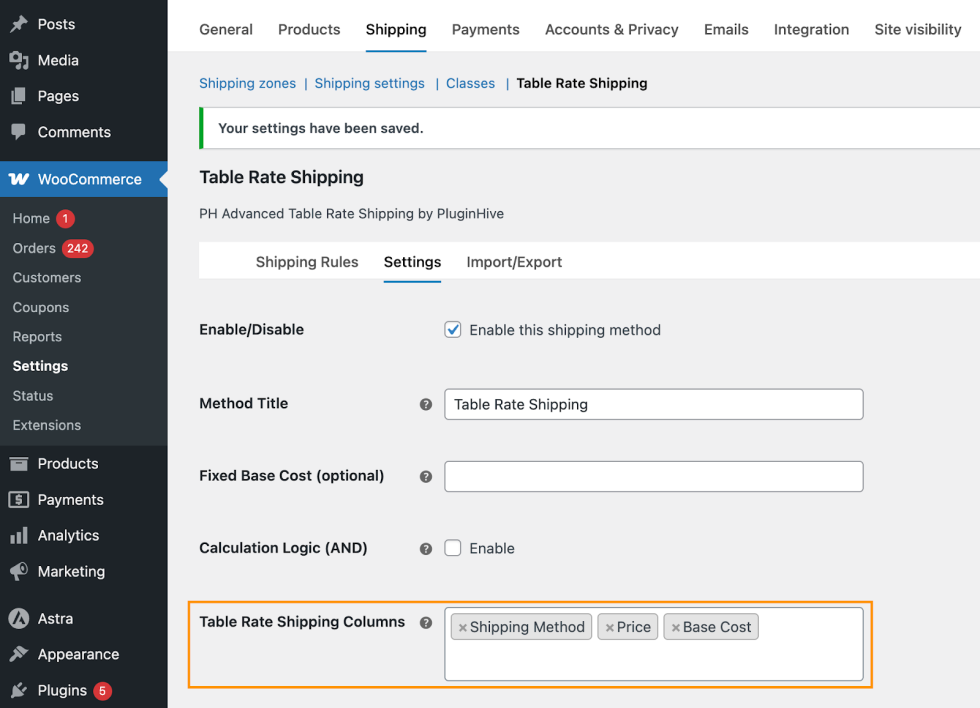Viewport: 980px width, 708px height.
Task: Click the Astra theme icon
Action: point(18,619)
